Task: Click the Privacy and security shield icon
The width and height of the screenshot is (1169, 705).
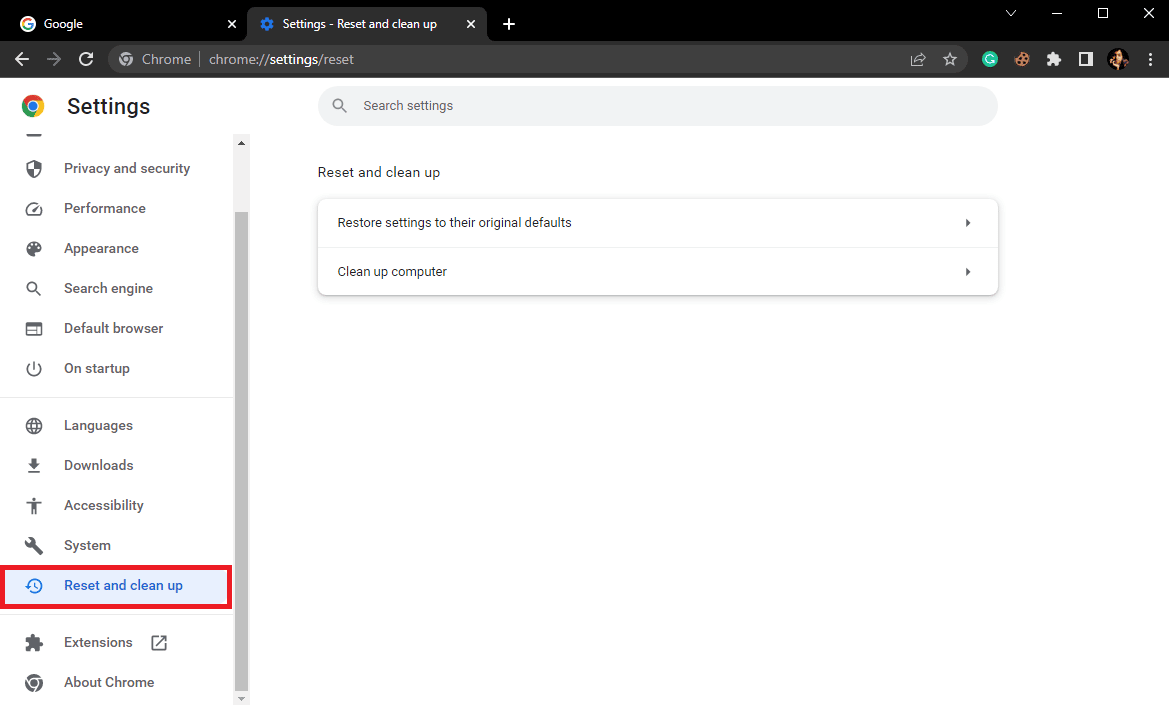Action: click(34, 168)
